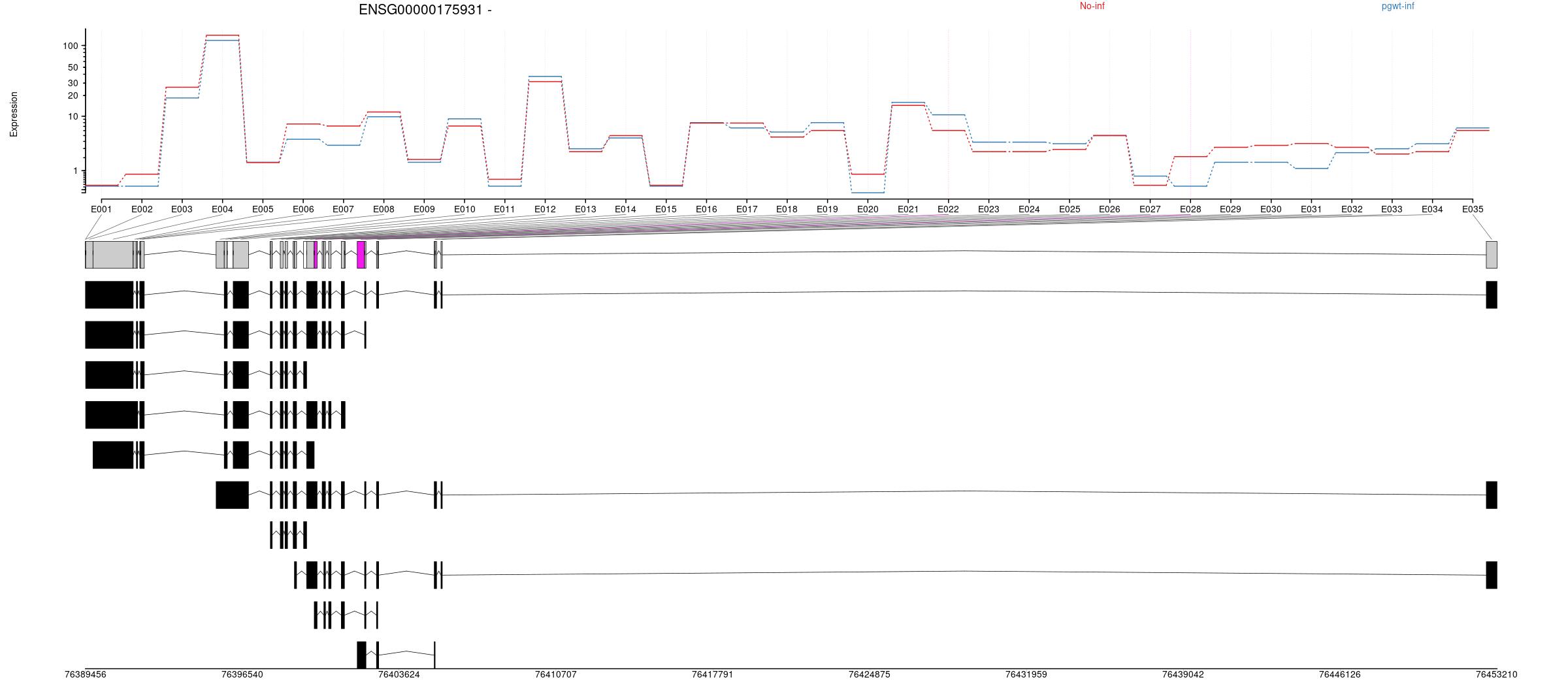Click the E007 exon label
The image size is (1568, 686).
click(343, 209)
